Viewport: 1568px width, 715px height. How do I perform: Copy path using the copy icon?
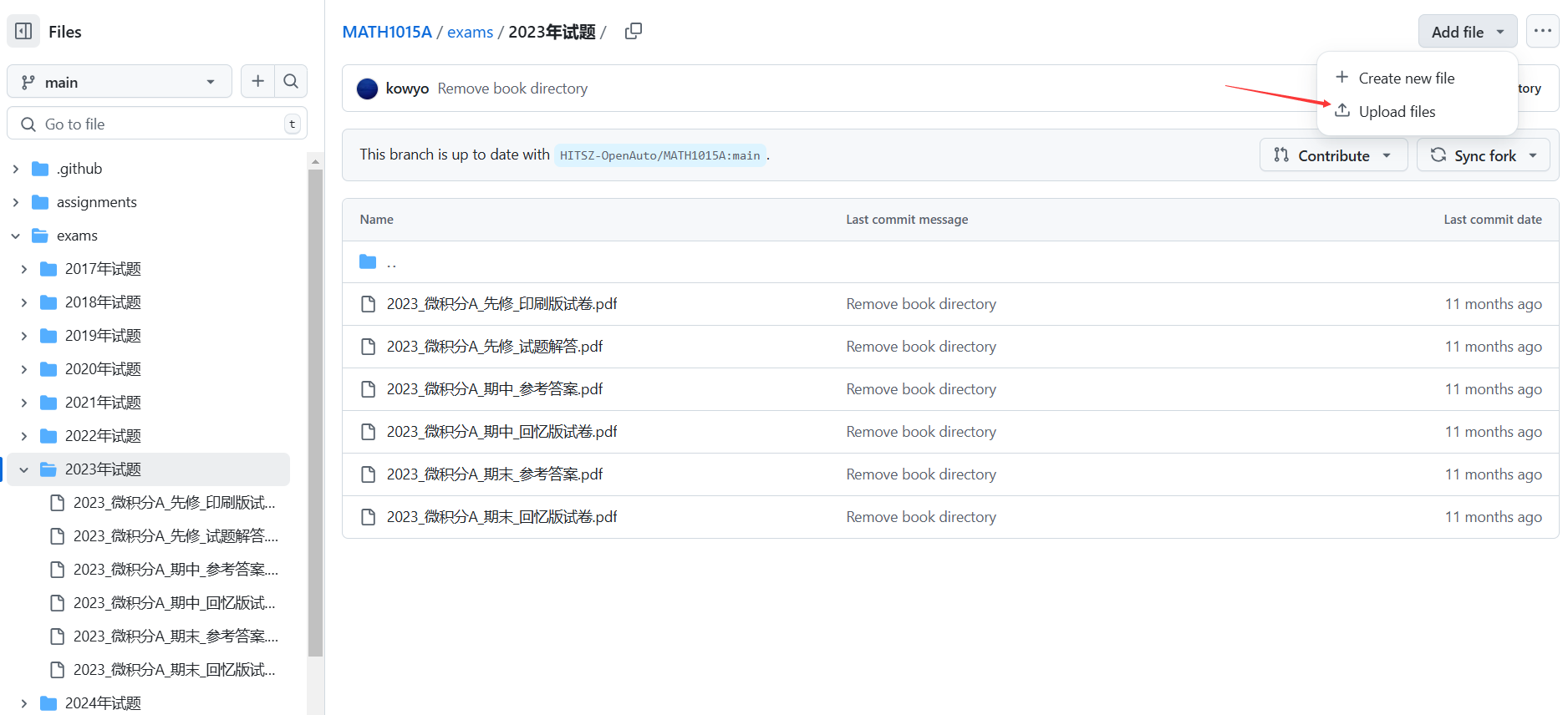[x=634, y=32]
